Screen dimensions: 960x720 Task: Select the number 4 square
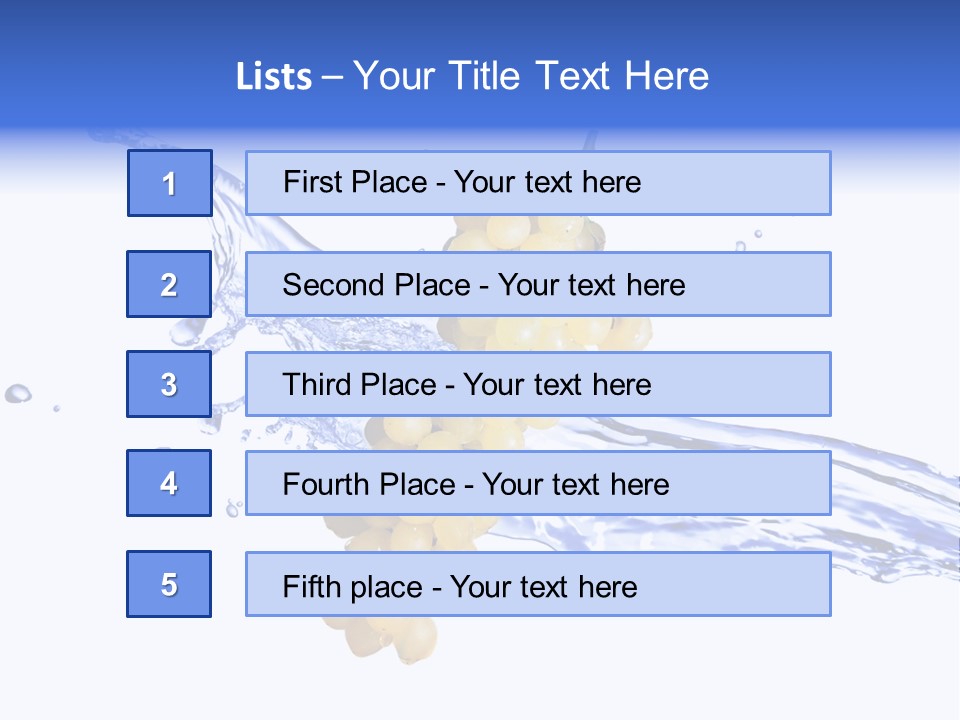pos(169,483)
